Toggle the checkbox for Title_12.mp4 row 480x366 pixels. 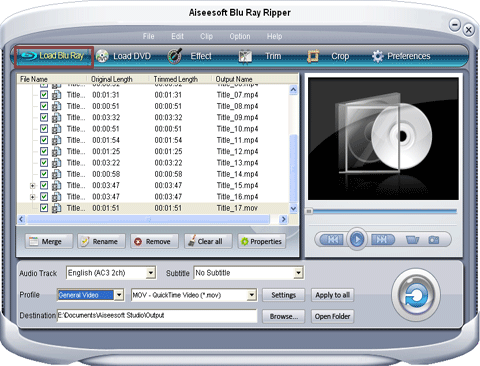(44, 151)
